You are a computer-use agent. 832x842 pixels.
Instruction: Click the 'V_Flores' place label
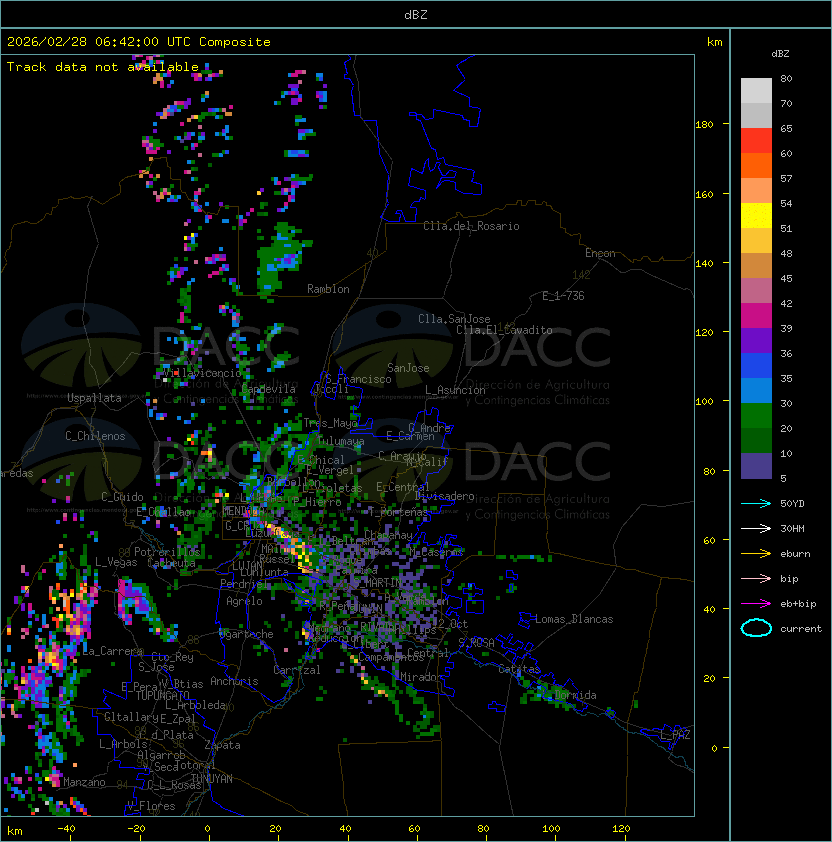click(x=151, y=806)
